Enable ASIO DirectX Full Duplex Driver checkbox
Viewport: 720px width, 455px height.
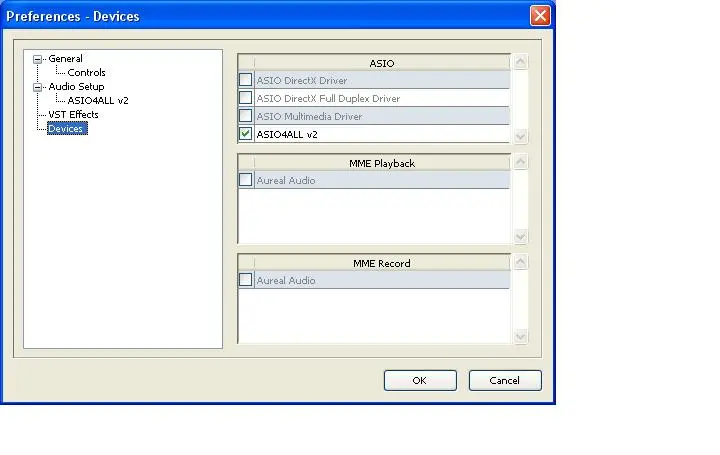point(246,98)
